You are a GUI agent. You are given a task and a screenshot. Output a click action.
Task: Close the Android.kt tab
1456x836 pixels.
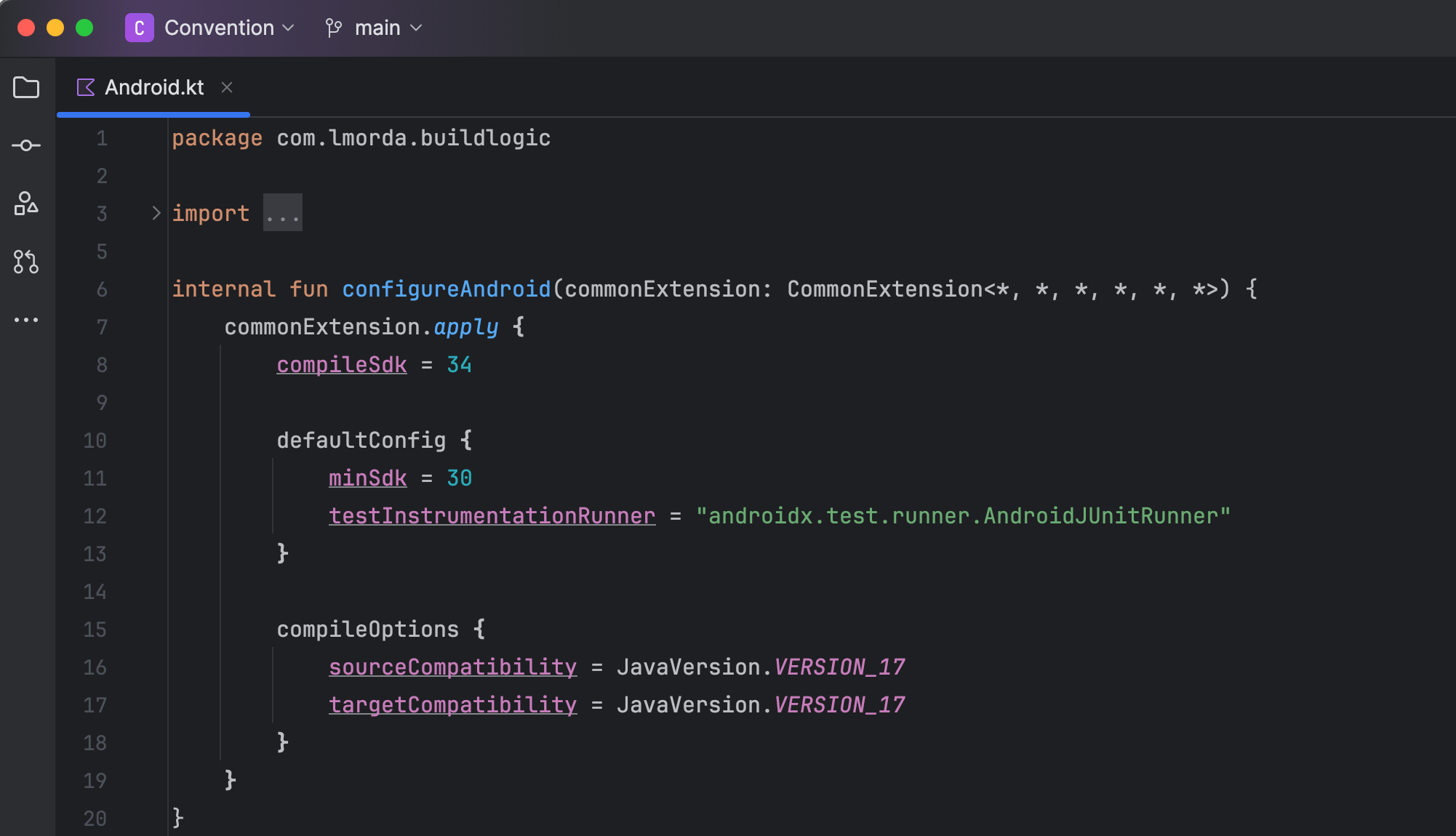[x=227, y=88]
